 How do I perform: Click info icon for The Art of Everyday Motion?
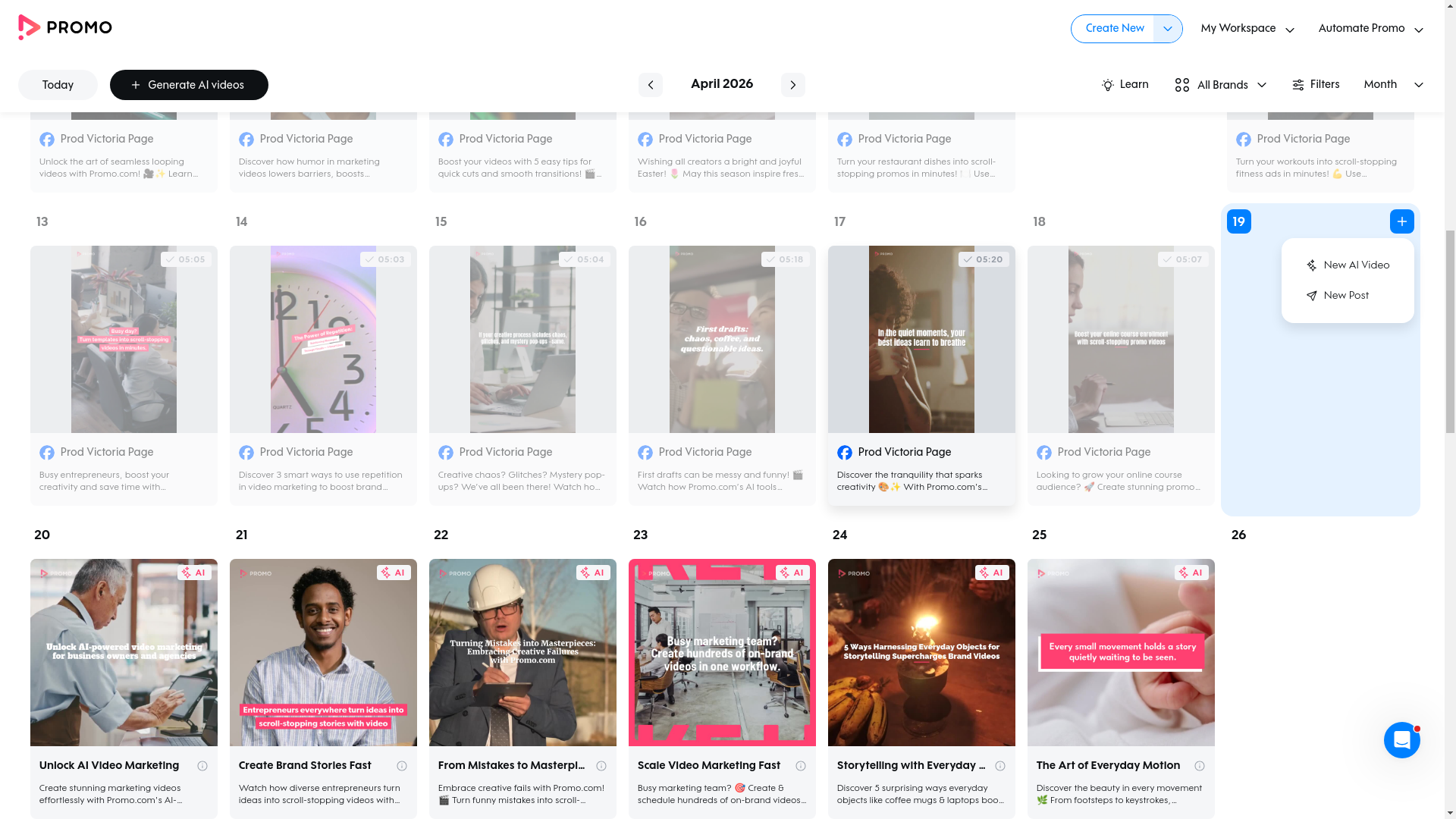click(x=1200, y=766)
